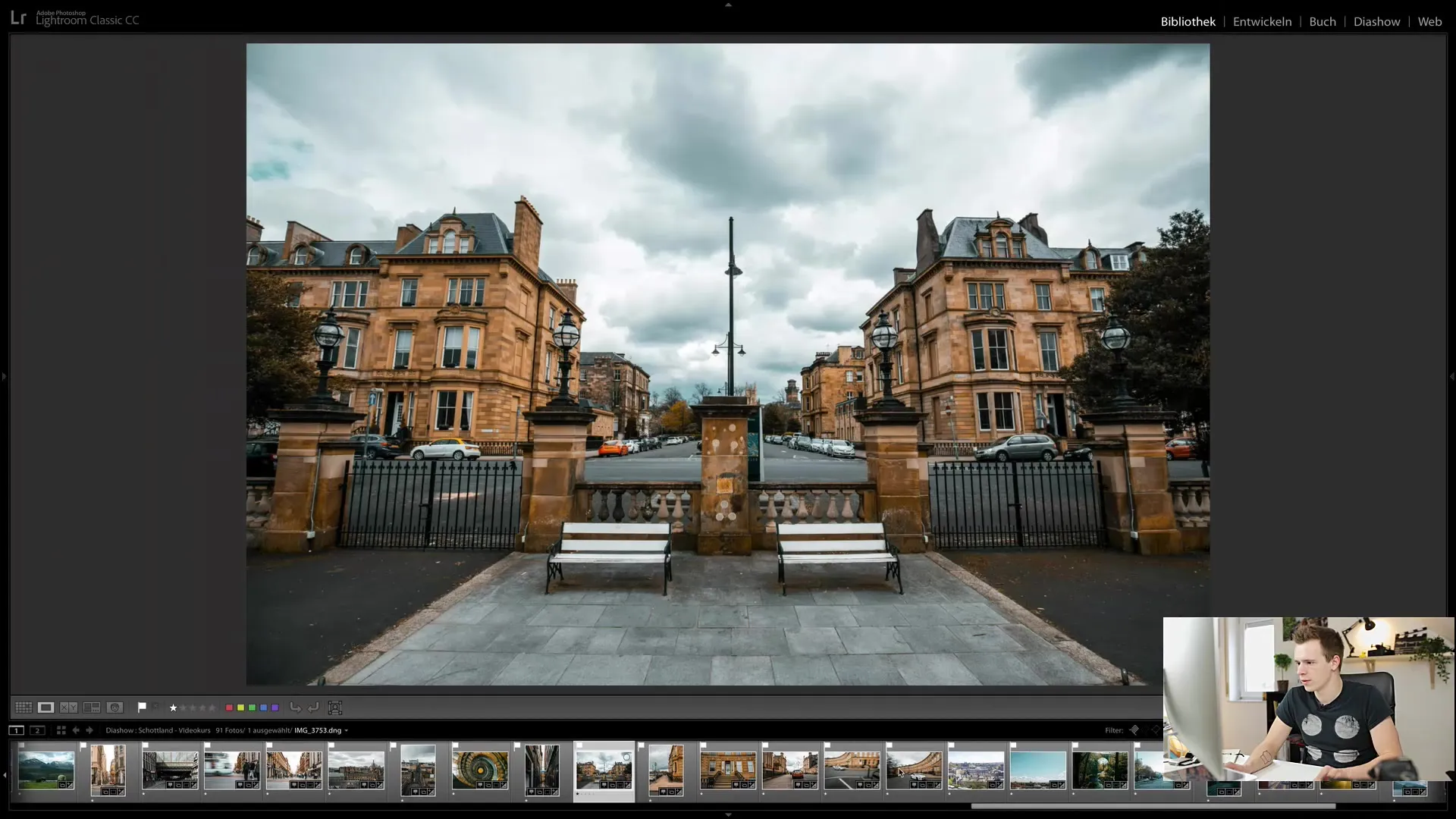This screenshot has height=819, width=1456.
Task: Open the Buch module
Action: [1323, 21]
